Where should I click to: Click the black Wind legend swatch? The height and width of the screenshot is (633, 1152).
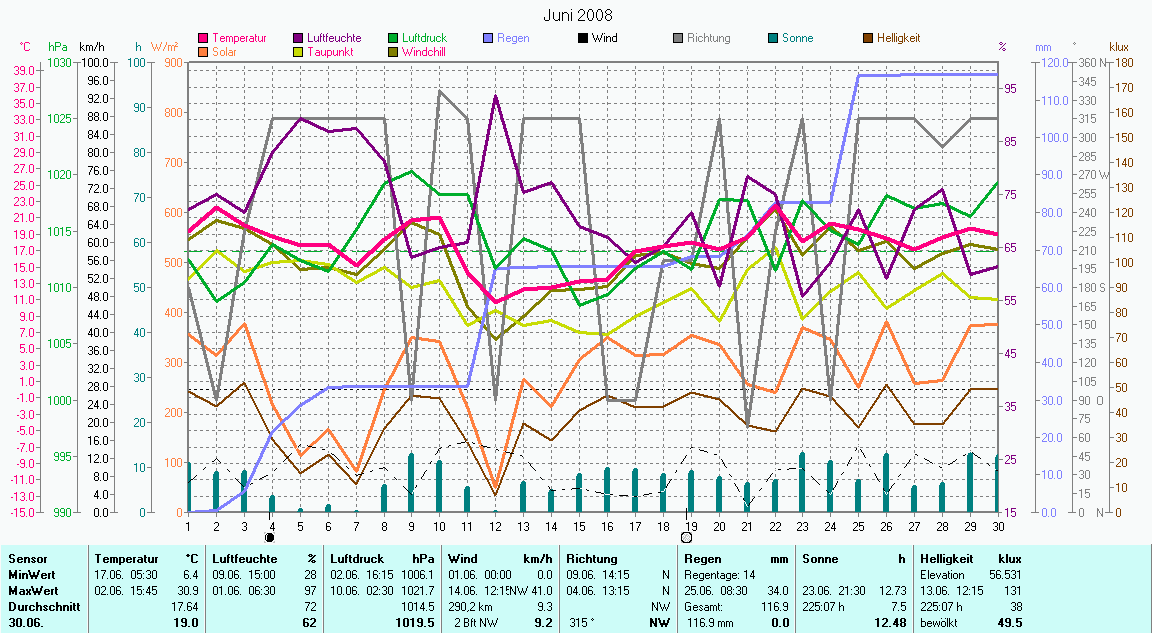(x=583, y=39)
